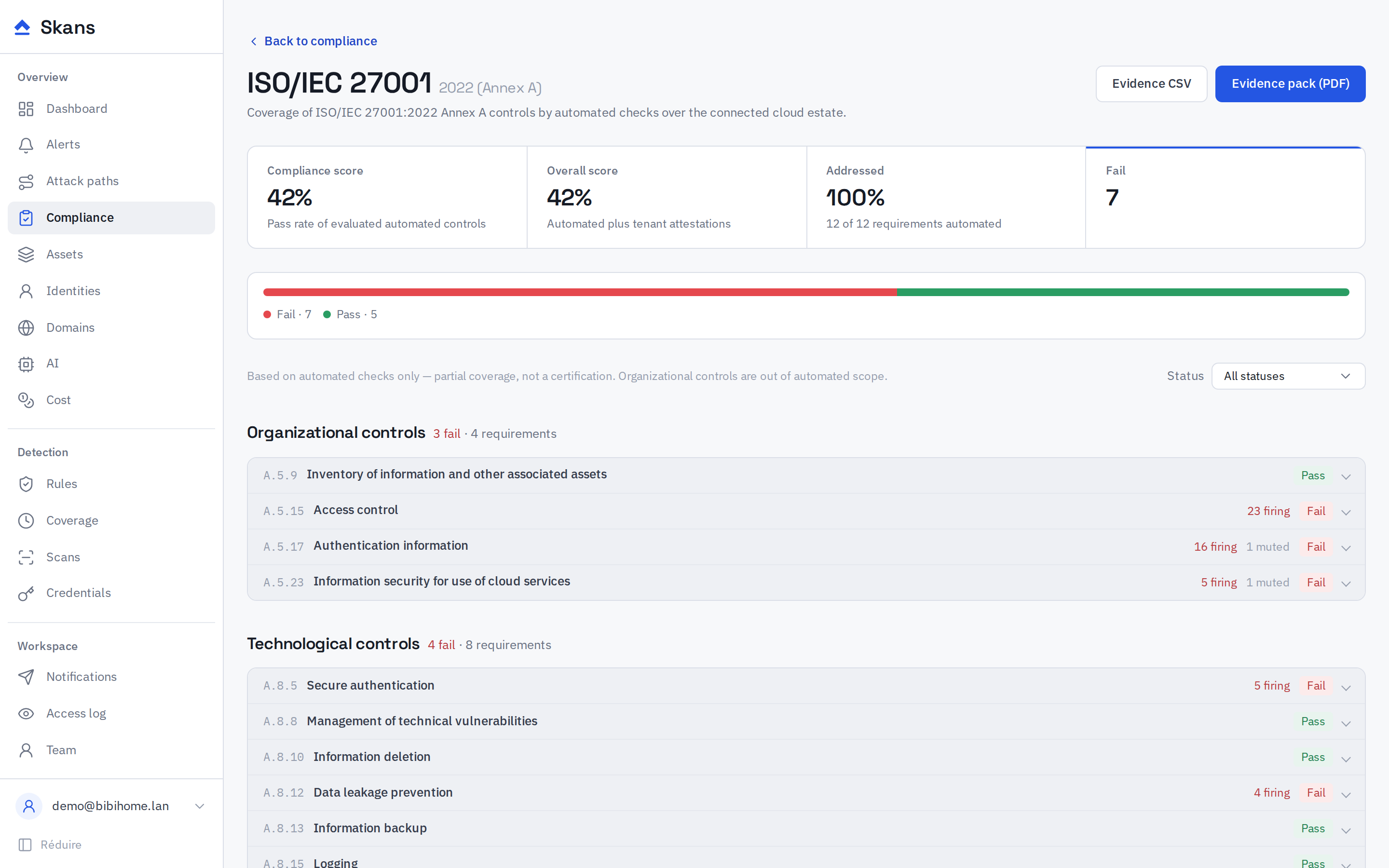1389x868 pixels.
Task: Expand the A.8.10 Information deletion chevron
Action: point(1346,759)
